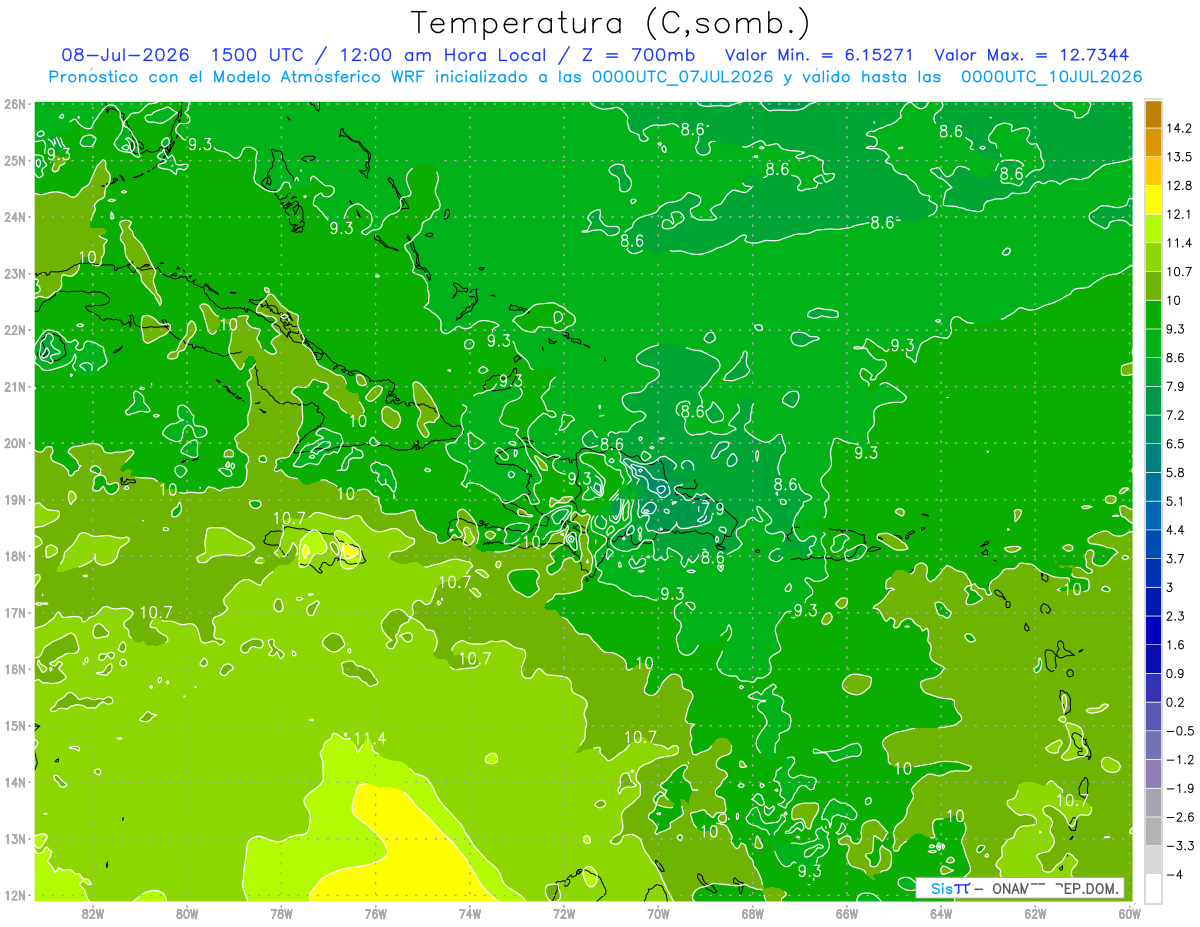
Task: Pick the purple swatch between -1.9 and -1.2
Action: pyautogui.click(x=1153, y=773)
